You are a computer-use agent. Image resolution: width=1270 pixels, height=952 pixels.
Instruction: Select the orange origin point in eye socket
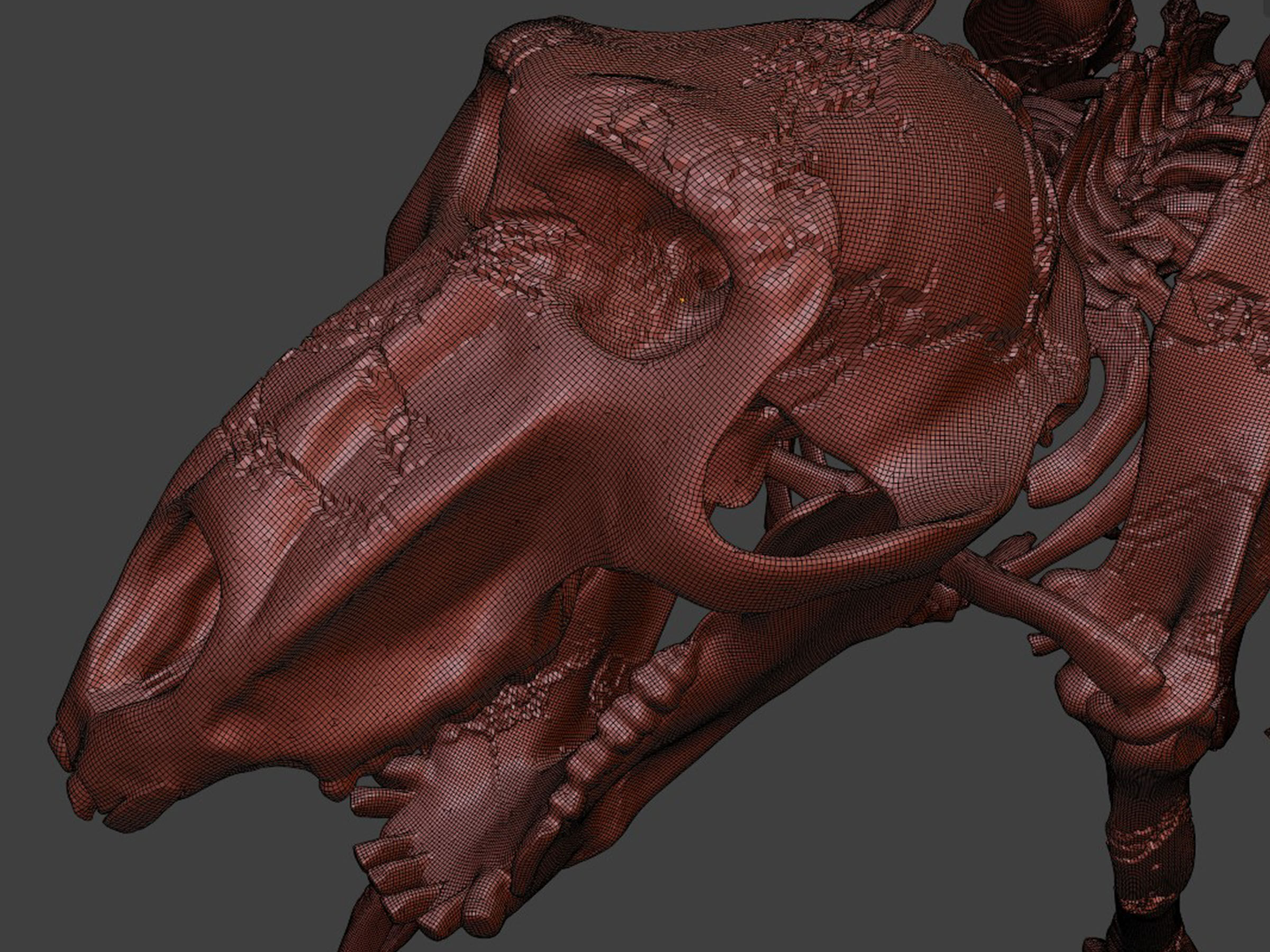(x=682, y=301)
